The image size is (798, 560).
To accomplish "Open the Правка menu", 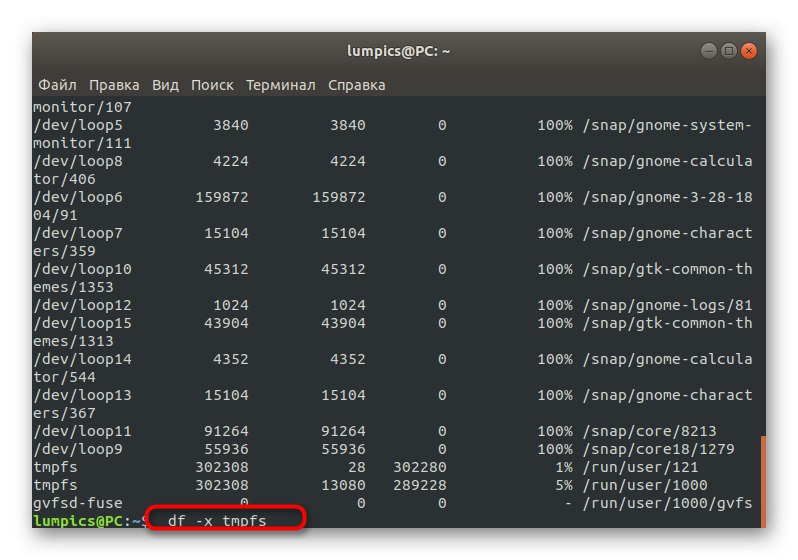I will pos(114,85).
